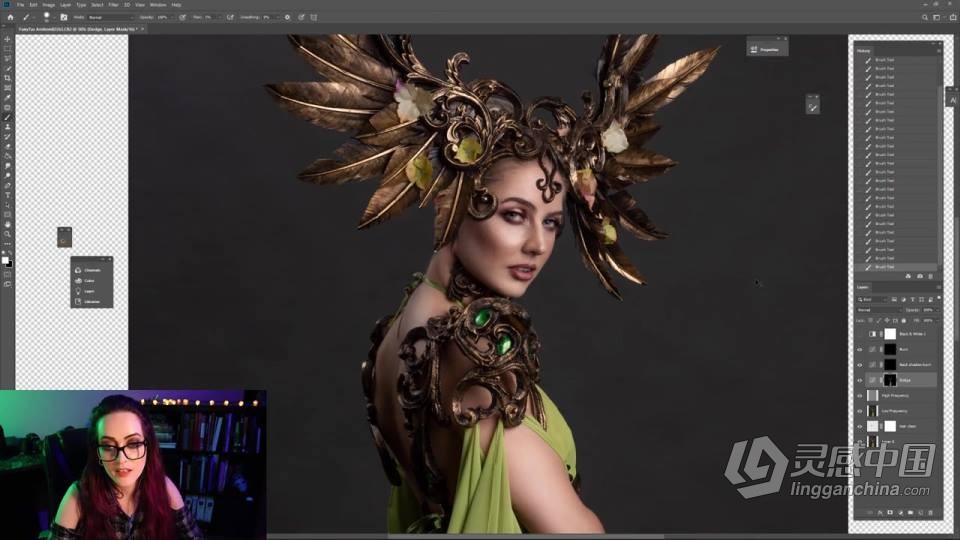Open brush settings panel icon

coord(64,17)
